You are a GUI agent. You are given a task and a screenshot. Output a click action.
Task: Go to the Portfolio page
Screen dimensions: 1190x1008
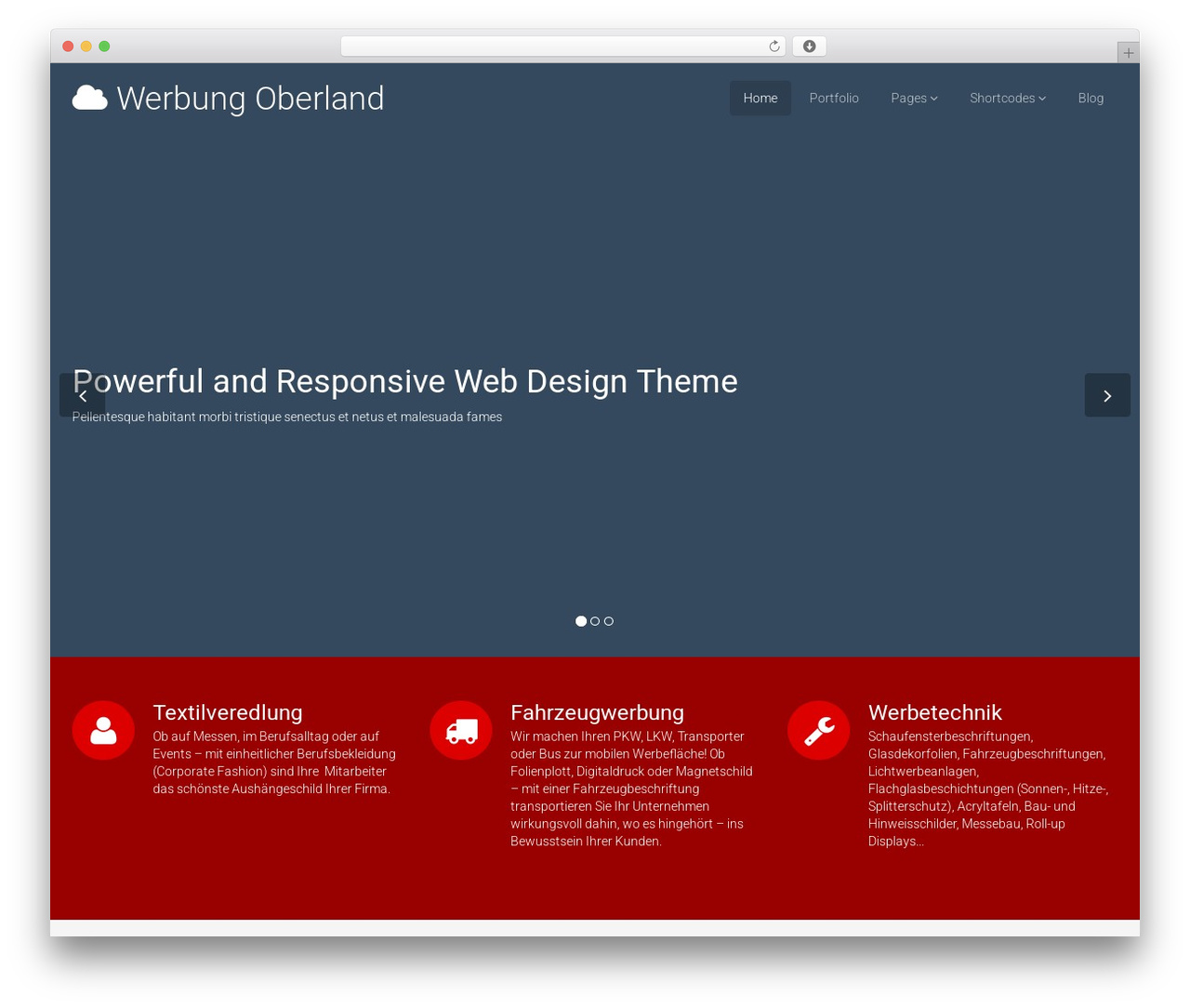pyautogui.click(x=834, y=99)
